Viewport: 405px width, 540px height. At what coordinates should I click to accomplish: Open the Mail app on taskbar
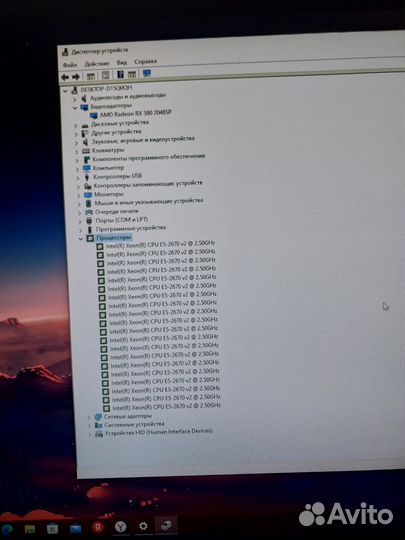[75, 528]
